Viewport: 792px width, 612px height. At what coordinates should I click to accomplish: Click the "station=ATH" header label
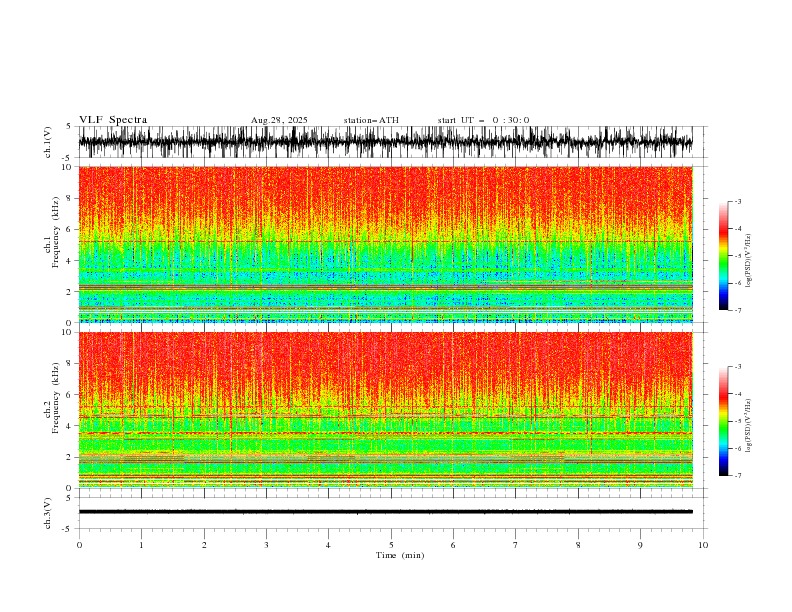pyautogui.click(x=371, y=120)
